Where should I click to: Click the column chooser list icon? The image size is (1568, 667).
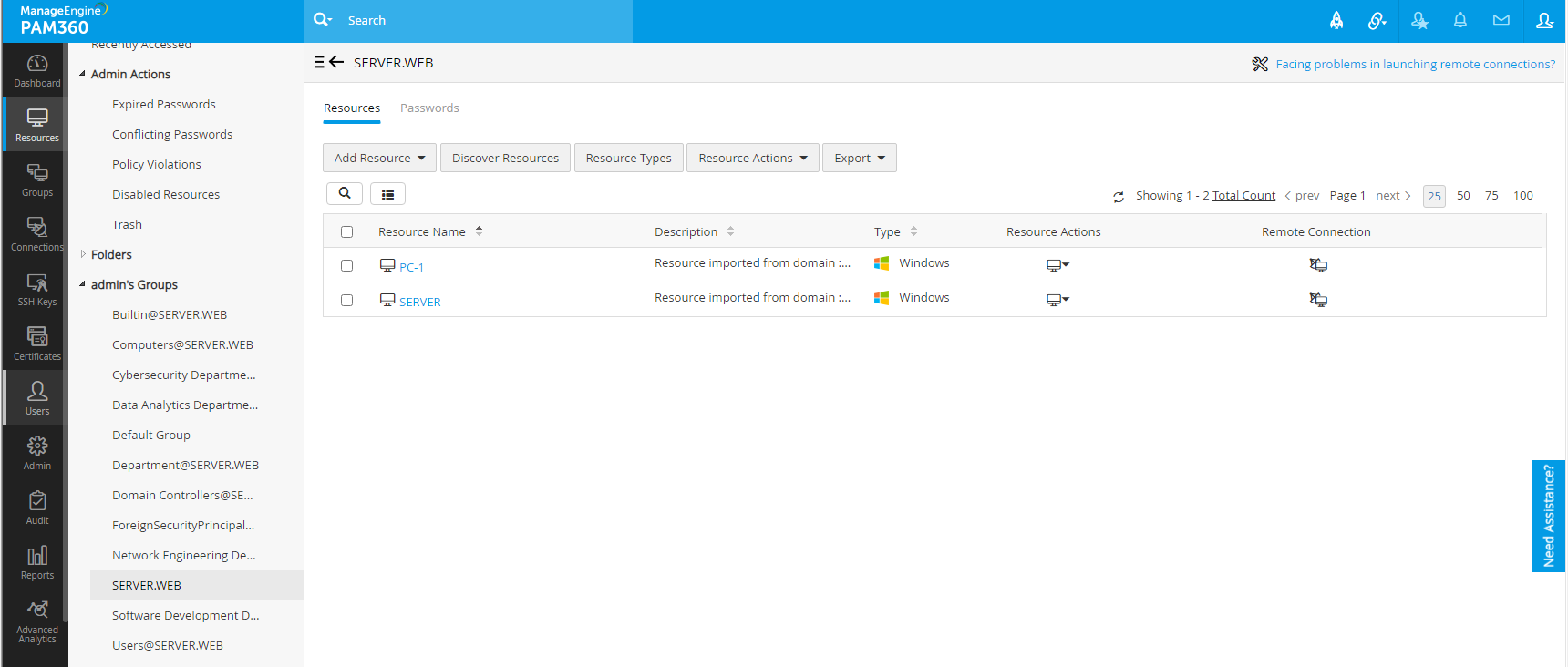point(387,194)
